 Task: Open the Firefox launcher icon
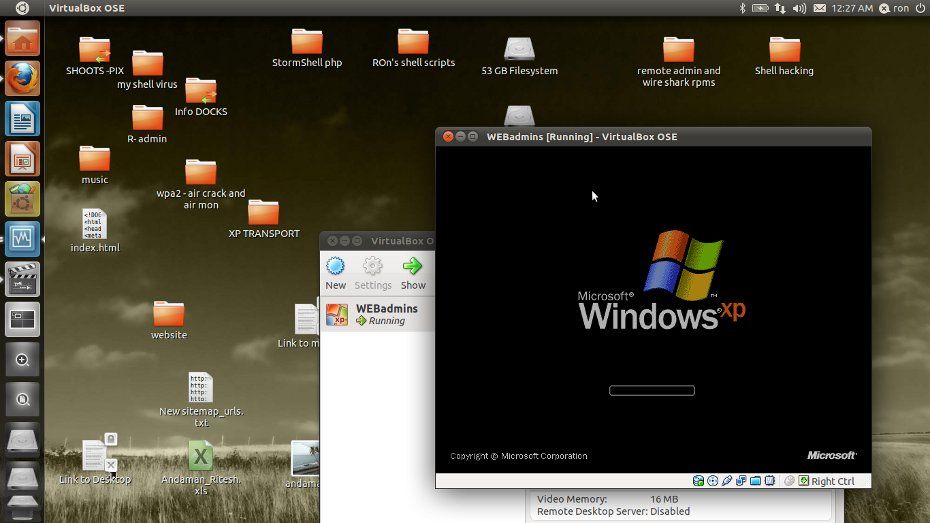pos(23,78)
